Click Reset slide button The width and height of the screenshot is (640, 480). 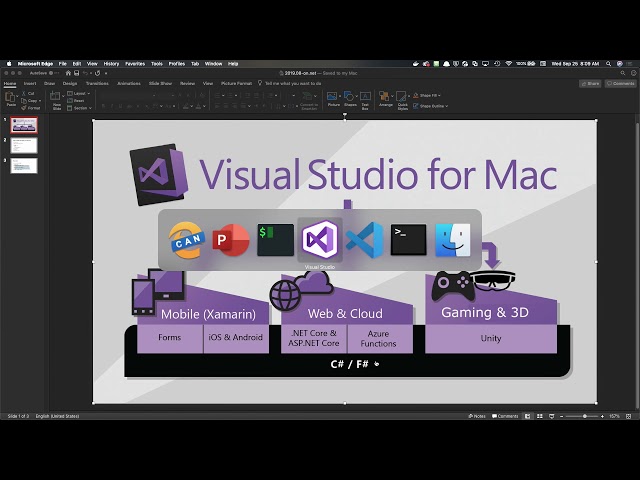[x=76, y=100]
